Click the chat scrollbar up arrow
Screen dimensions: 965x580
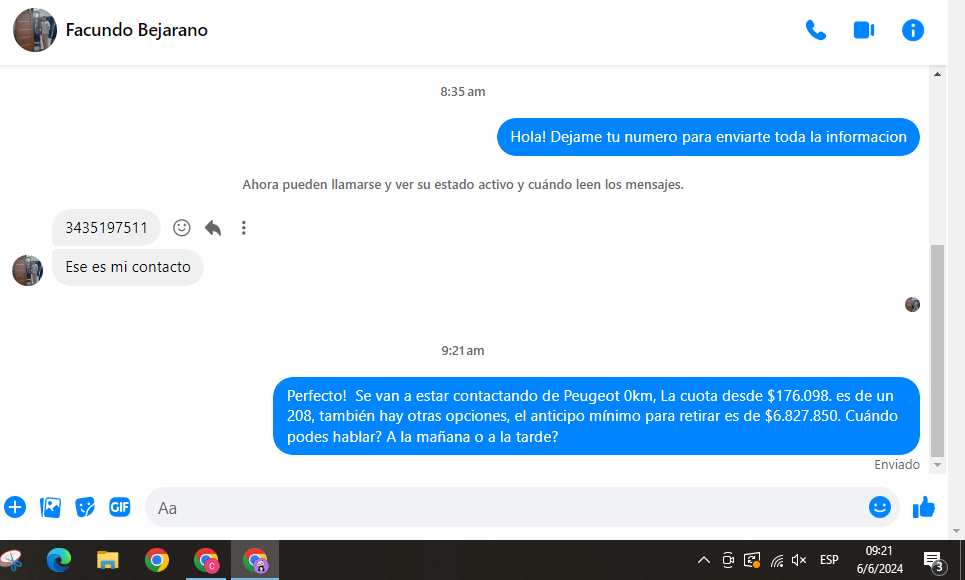pos(937,75)
